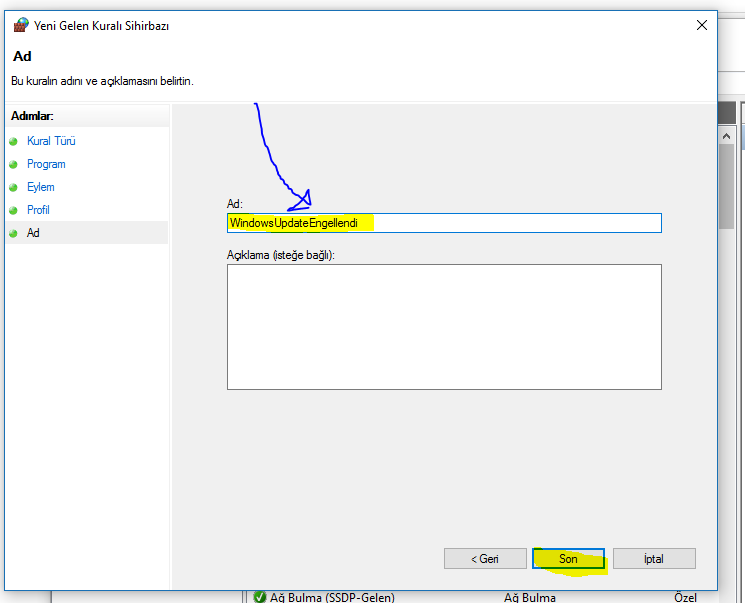
Task: Click green bullet next to Profil
Action: 13,210
